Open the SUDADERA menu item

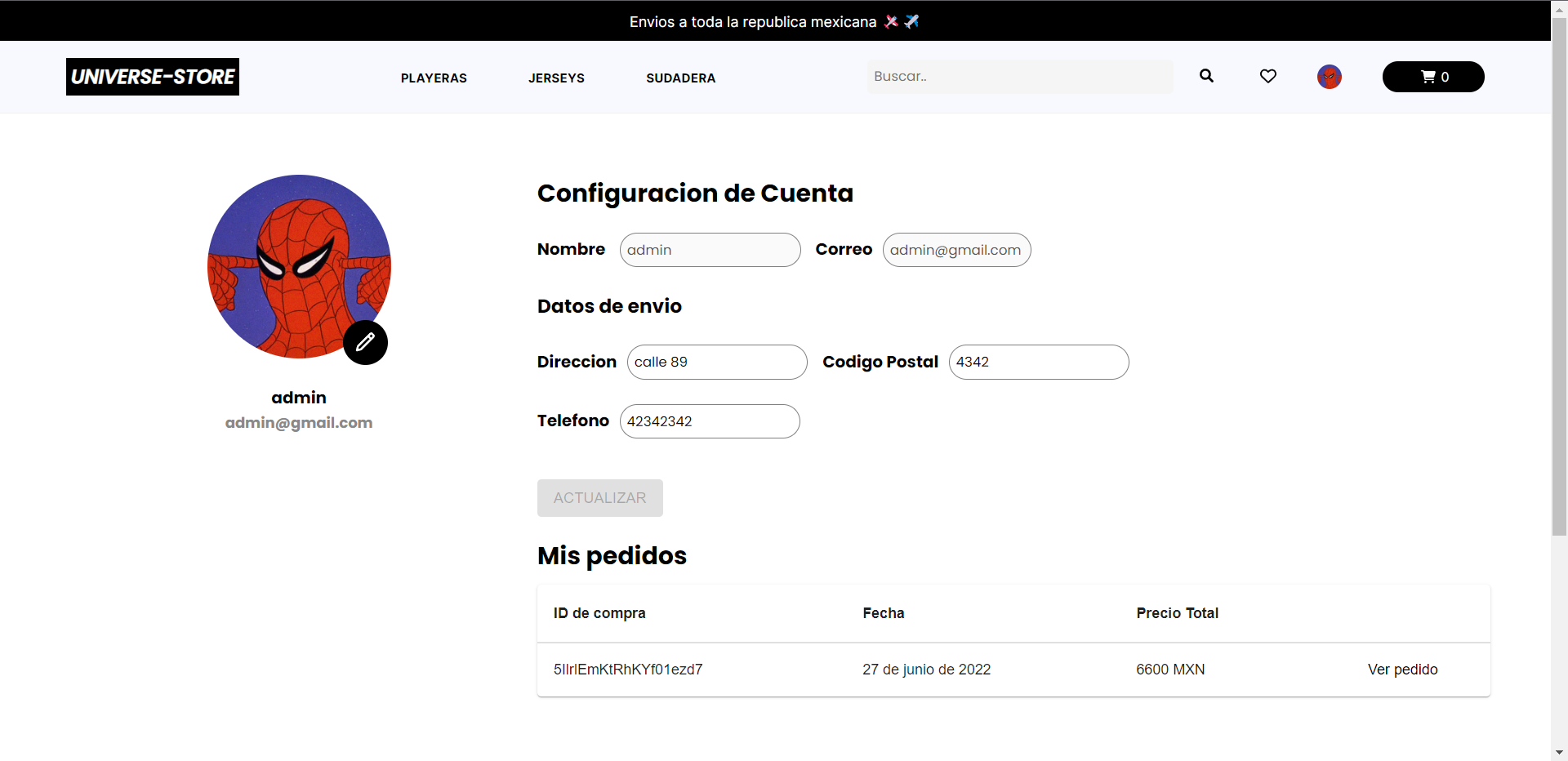680,78
